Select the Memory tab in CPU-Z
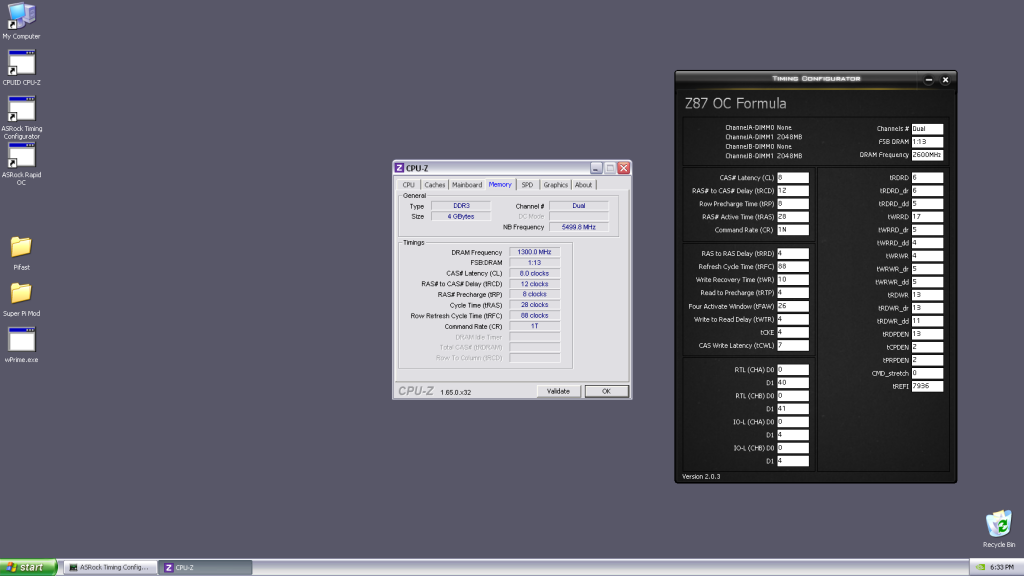1024x576 pixels. (x=500, y=185)
